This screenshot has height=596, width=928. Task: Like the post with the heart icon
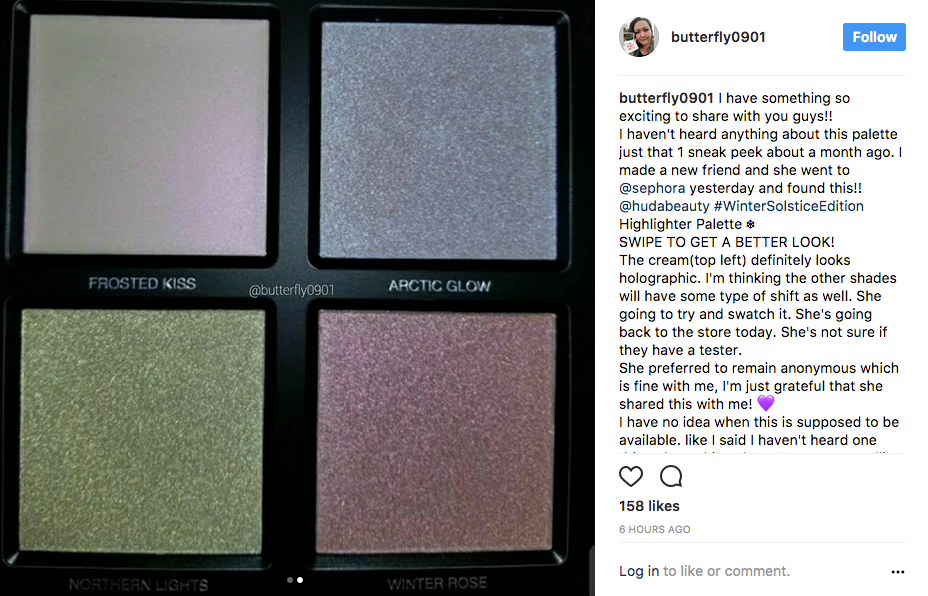[x=630, y=476]
